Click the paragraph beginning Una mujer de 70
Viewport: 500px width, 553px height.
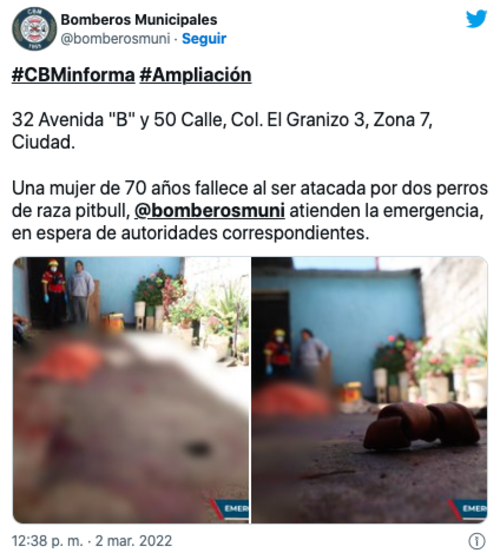[x=250, y=211]
